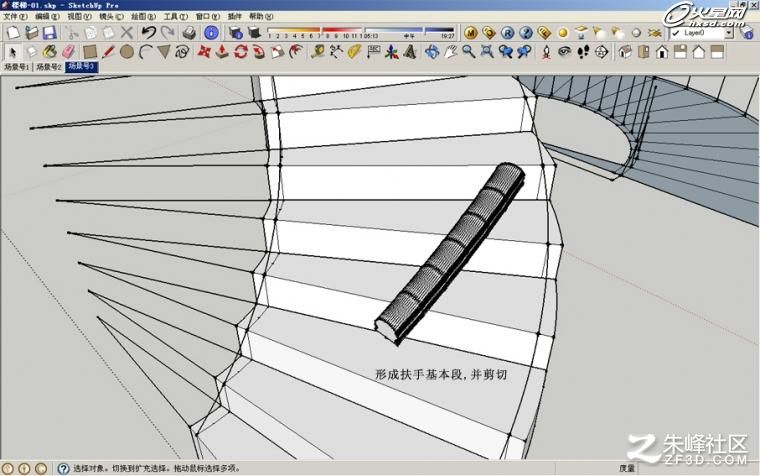Pick the Offset tool
The height and width of the screenshot is (476, 760).
[x=296, y=51]
